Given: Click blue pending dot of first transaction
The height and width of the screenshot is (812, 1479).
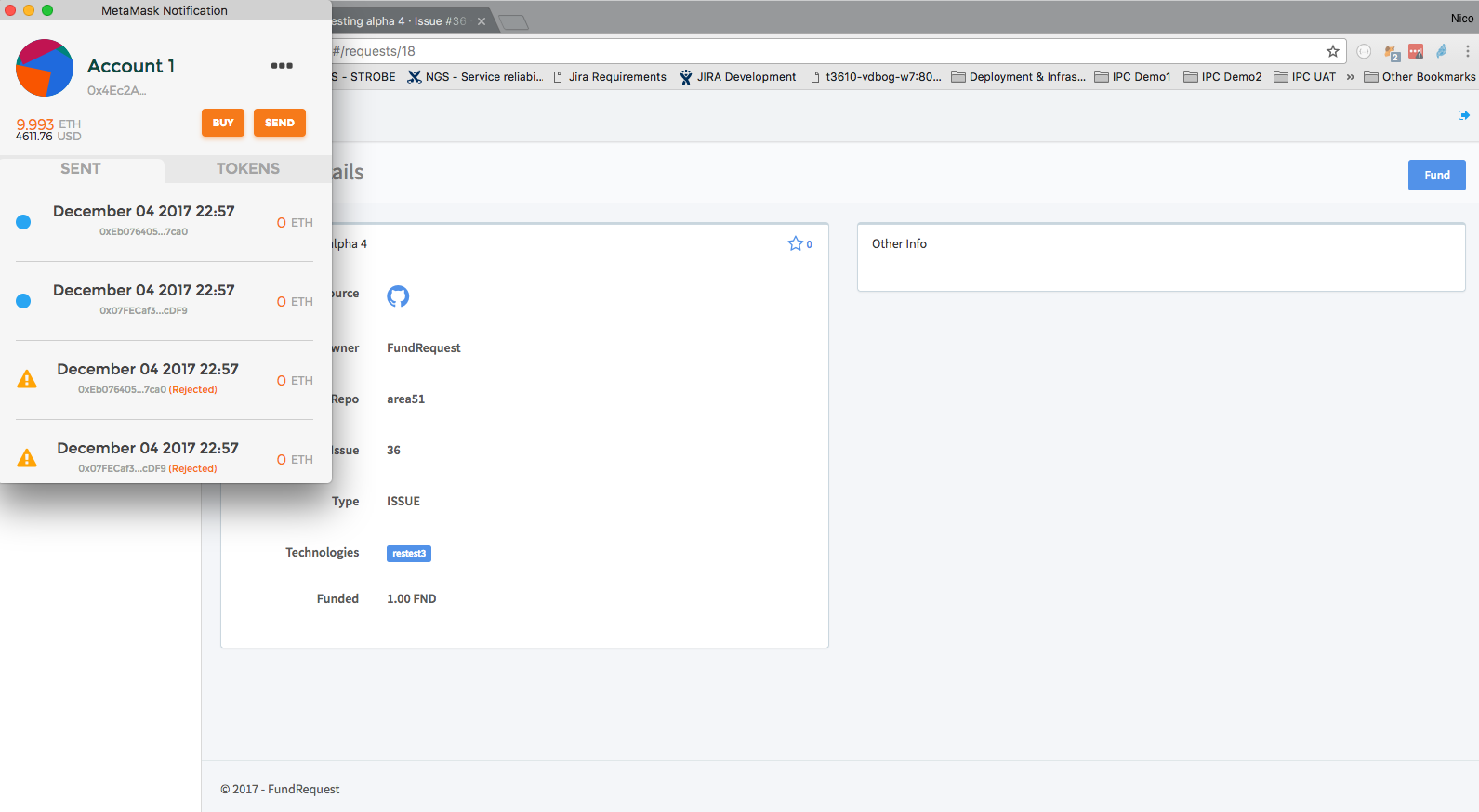Looking at the screenshot, I should click(23, 222).
